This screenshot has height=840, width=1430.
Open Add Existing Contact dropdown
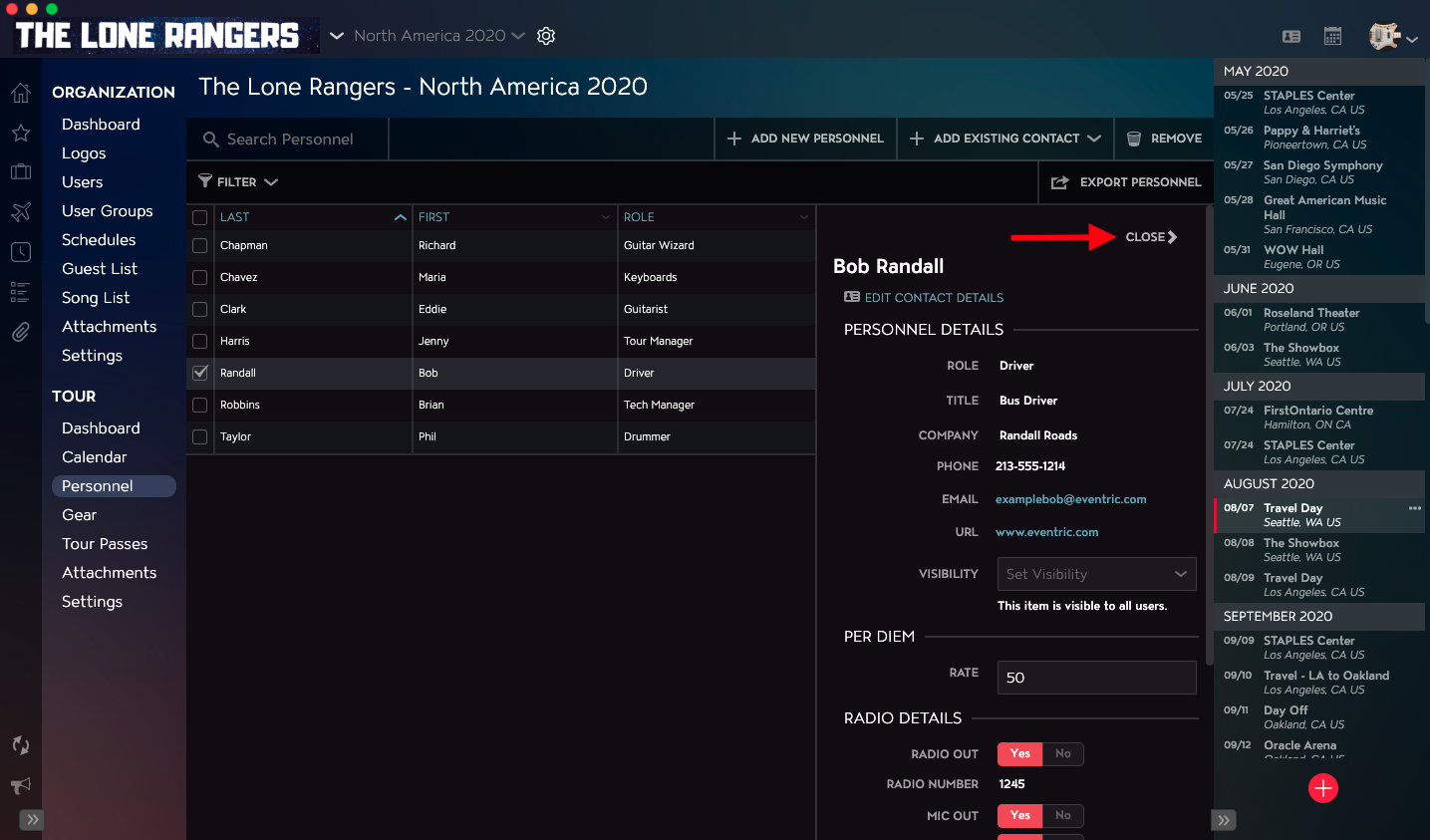(x=1004, y=139)
